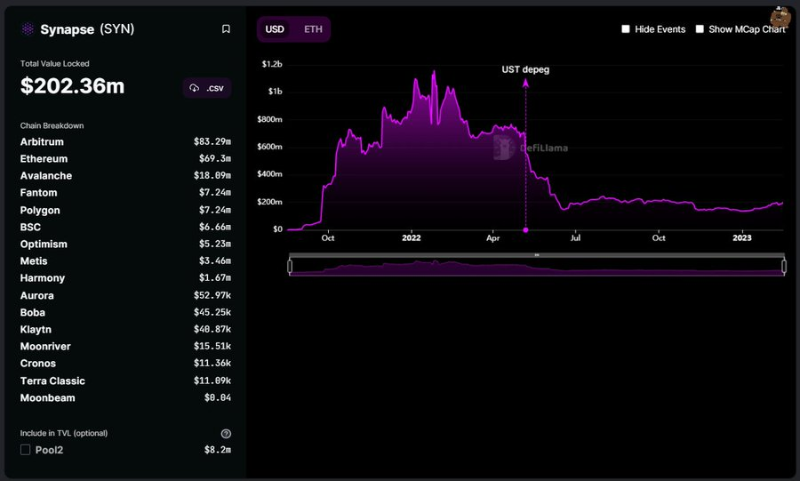The height and width of the screenshot is (481, 800).
Task: Check the Pool2 option box
Action: [26, 450]
